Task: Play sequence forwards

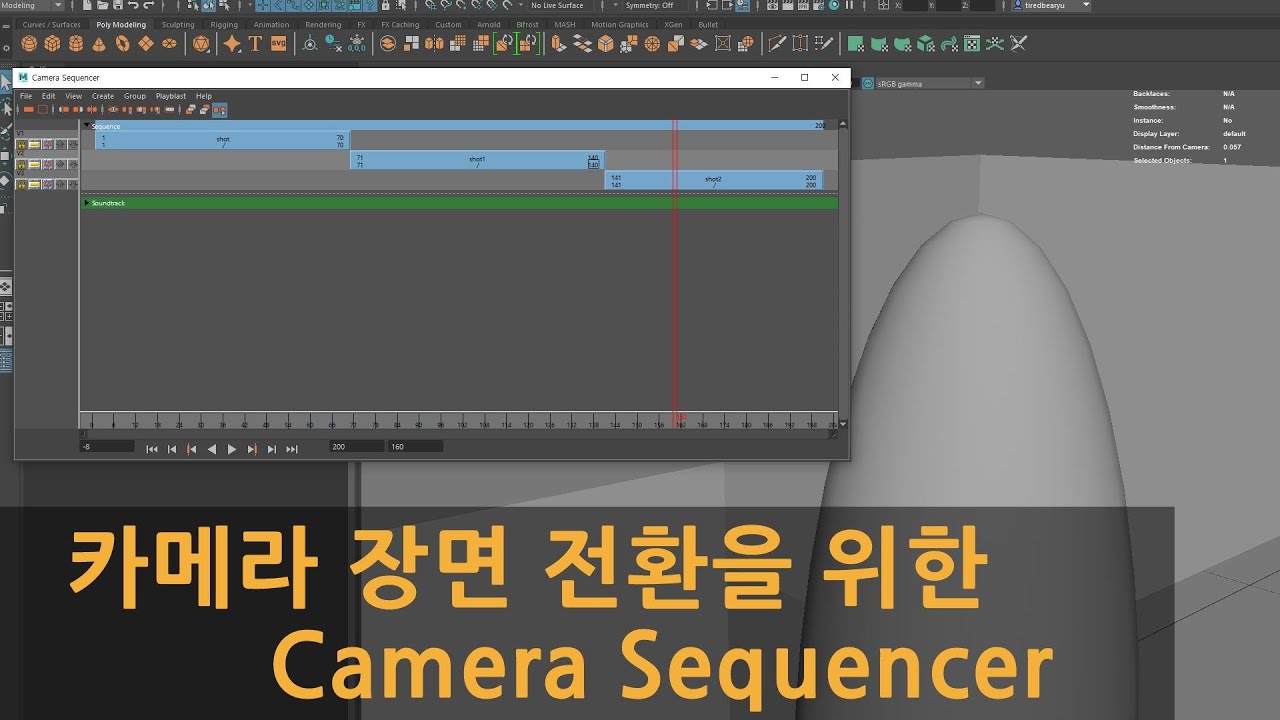Action: 232,449
